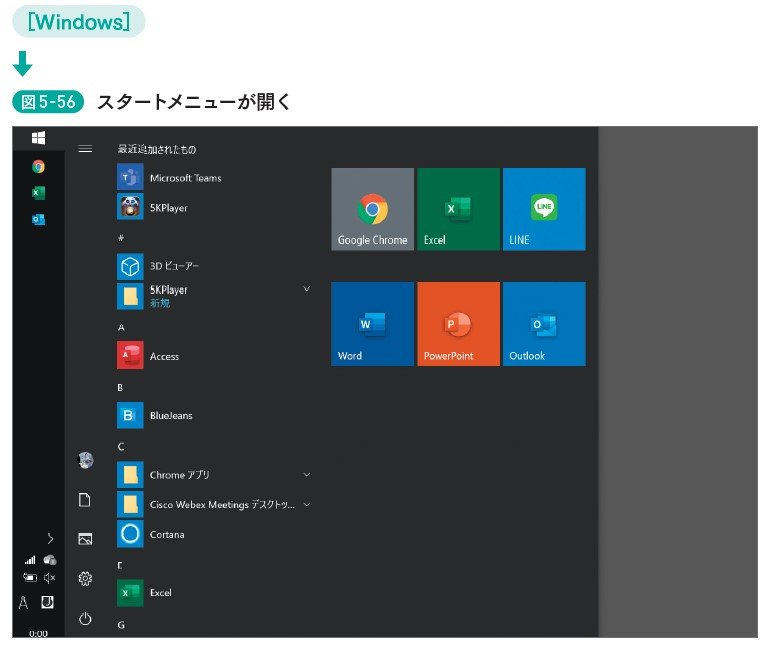This screenshot has height=651, width=773.
Task: Click the G letter section header
Action: 121,625
